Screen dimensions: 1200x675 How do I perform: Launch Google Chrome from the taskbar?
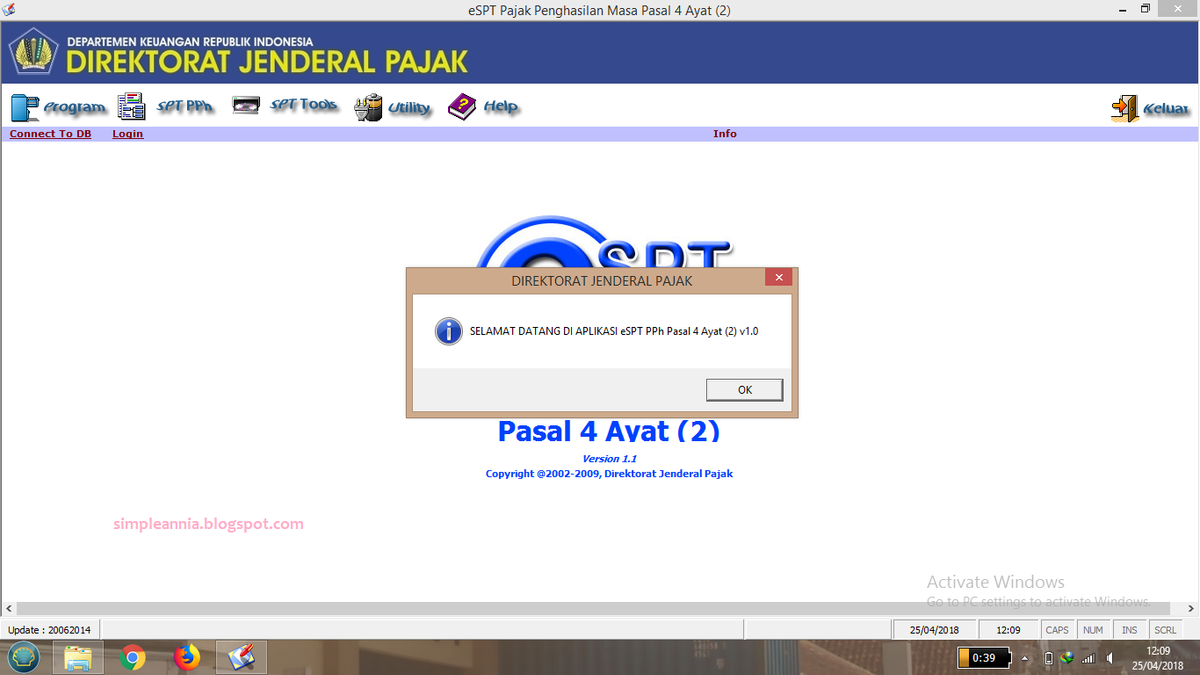coord(132,657)
